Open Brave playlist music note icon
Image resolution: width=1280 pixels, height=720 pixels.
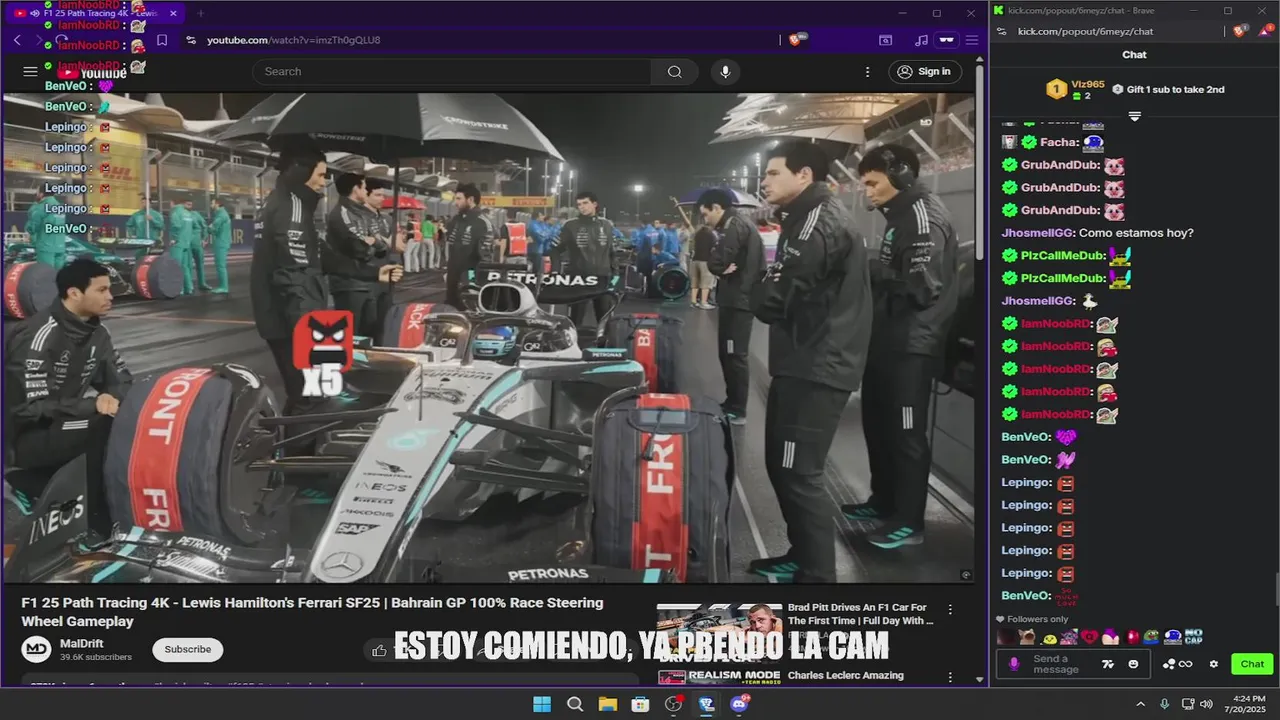pos(921,40)
